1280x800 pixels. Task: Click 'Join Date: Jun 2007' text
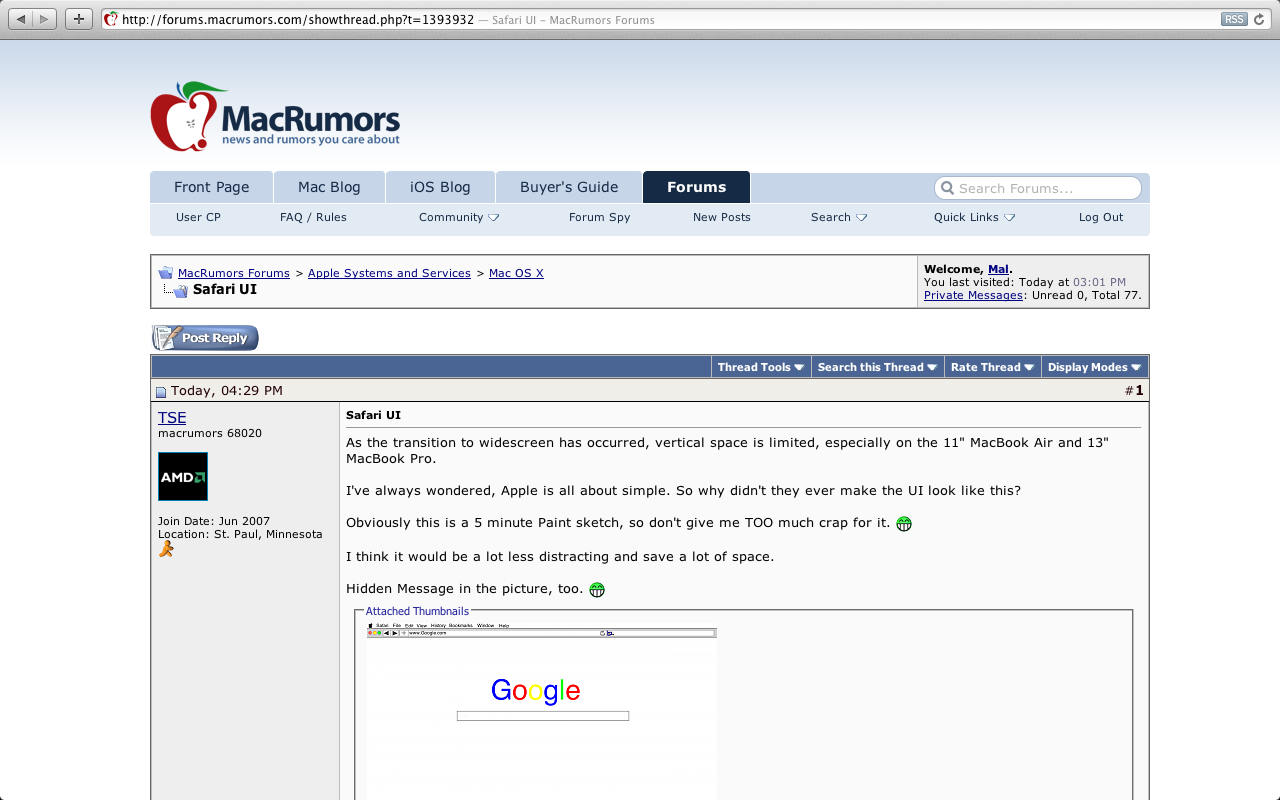[x=214, y=521]
